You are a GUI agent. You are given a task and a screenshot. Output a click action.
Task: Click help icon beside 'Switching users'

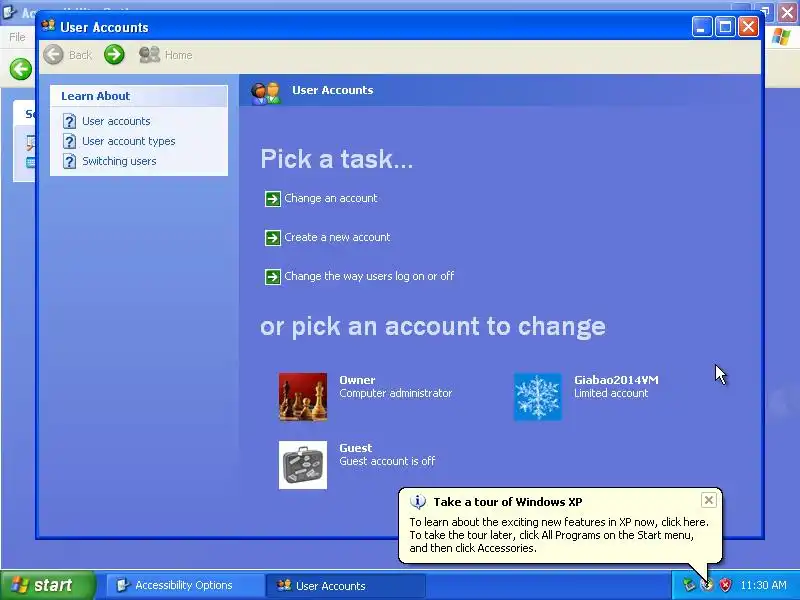[69, 161]
